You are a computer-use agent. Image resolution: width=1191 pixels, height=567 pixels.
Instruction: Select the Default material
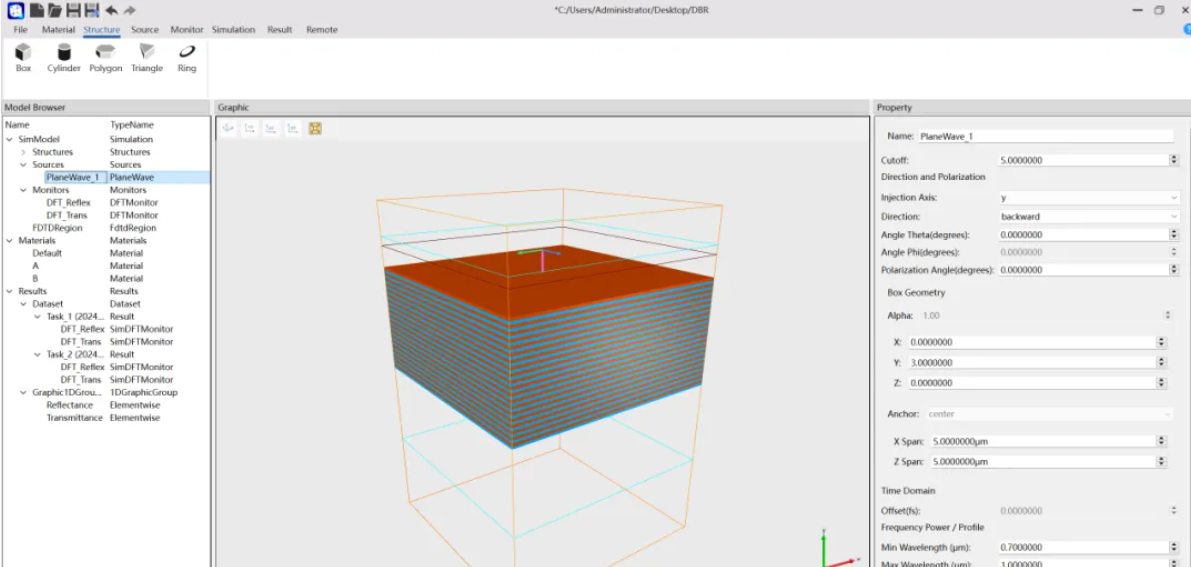47,253
